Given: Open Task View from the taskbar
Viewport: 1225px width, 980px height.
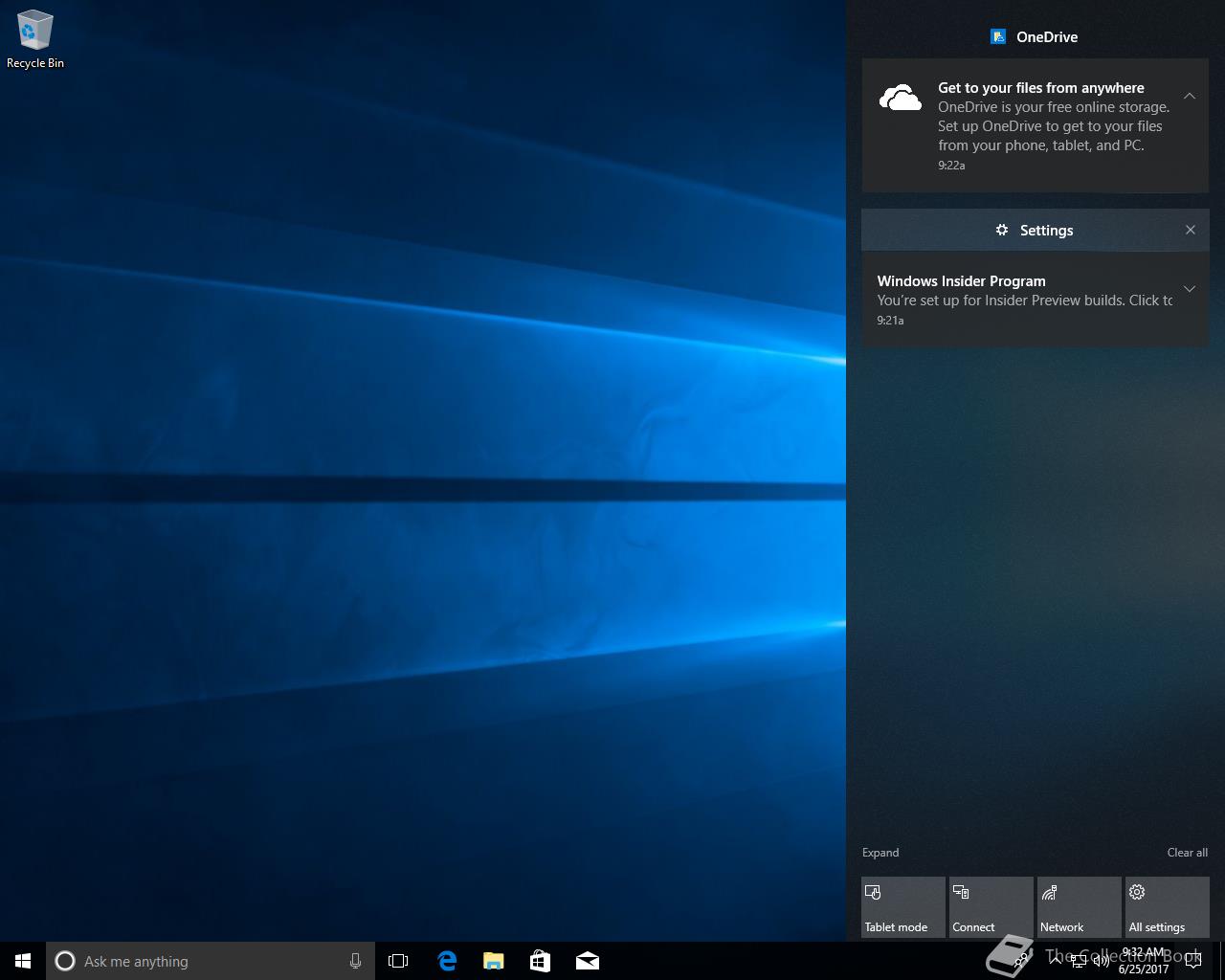Looking at the screenshot, I should tap(398, 961).
